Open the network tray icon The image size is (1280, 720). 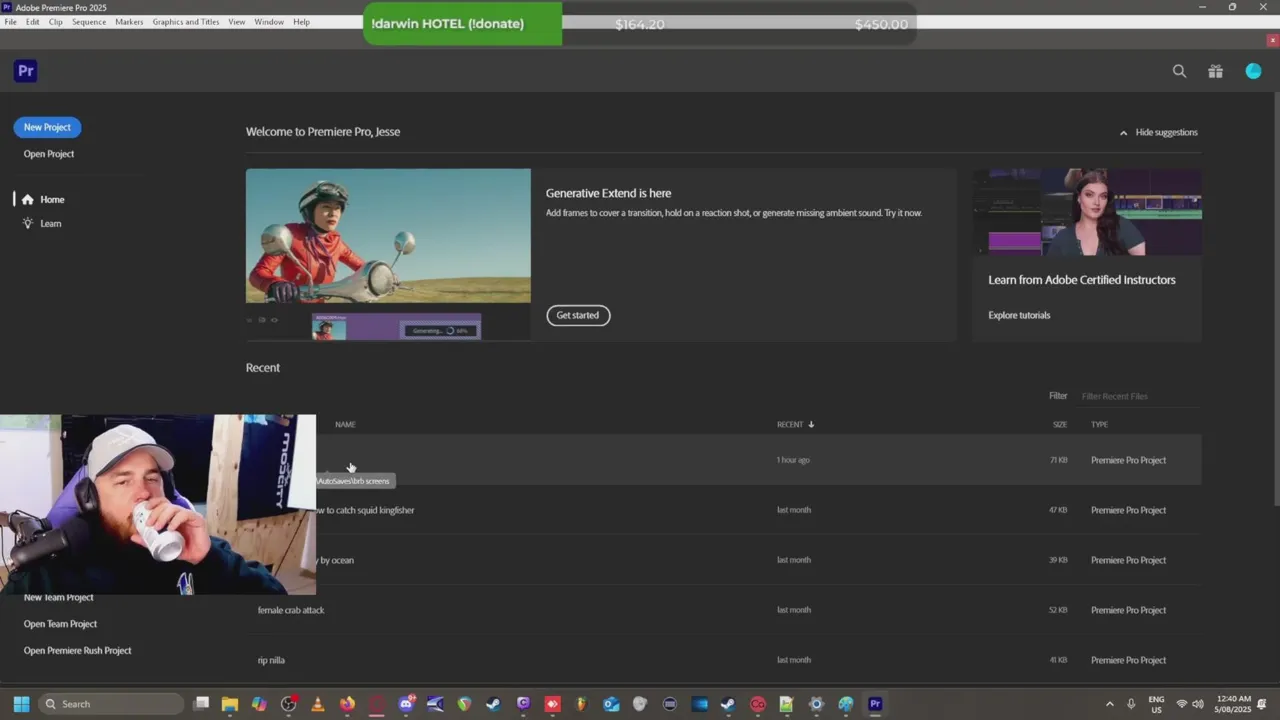click(x=1182, y=704)
